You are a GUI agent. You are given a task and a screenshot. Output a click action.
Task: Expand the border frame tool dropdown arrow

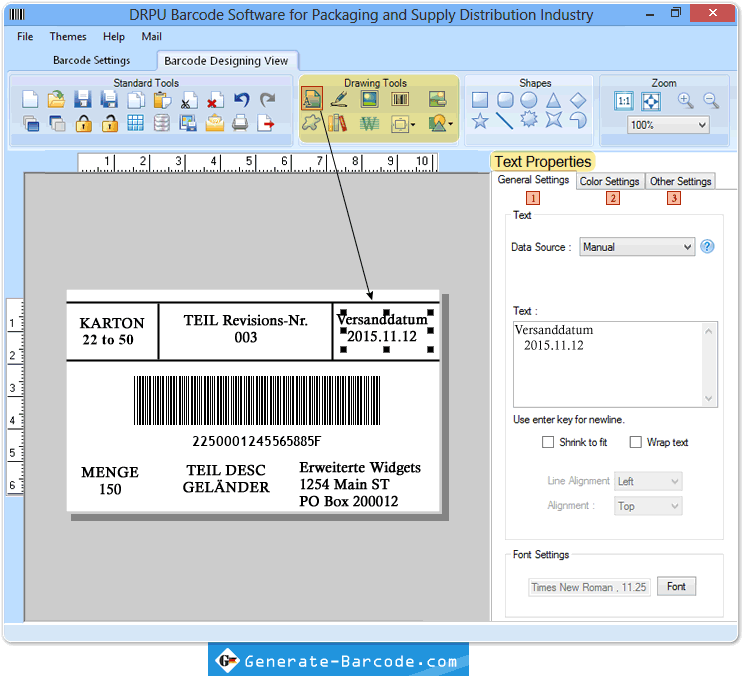click(x=413, y=125)
